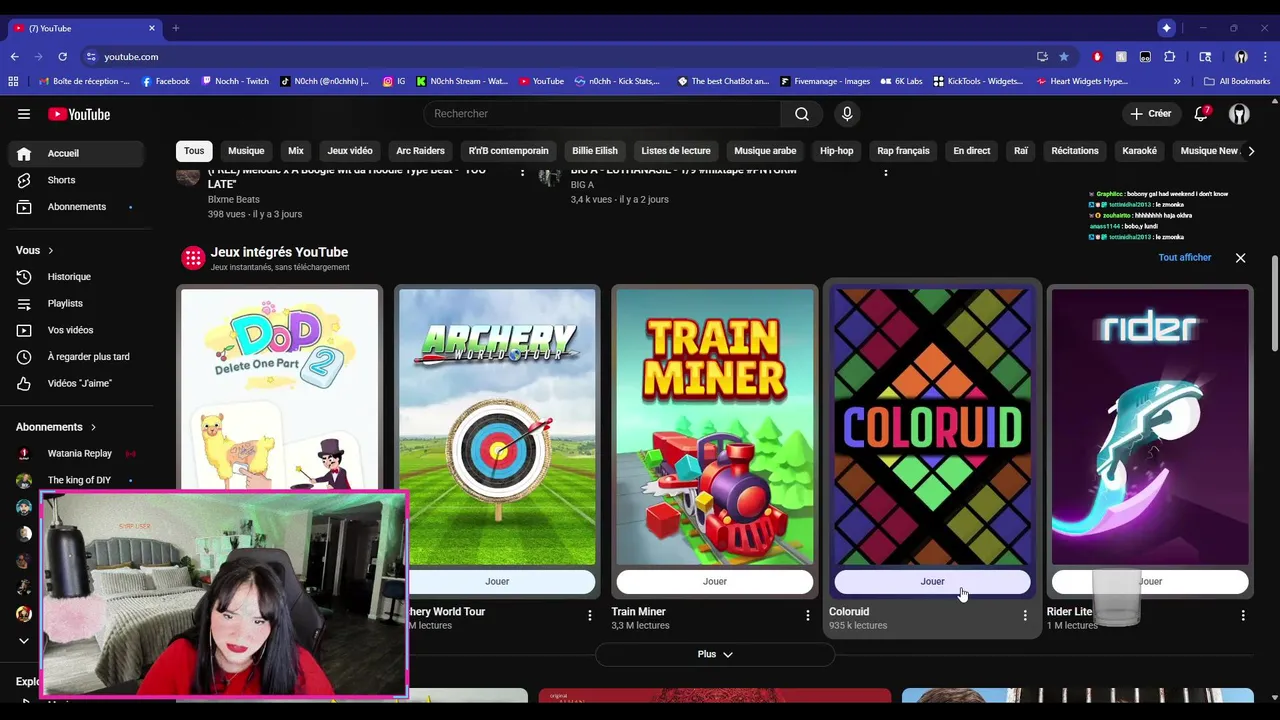Viewport: 1280px width, 720px height.
Task: Go to Accueil in the sidebar
Action: 76,153
